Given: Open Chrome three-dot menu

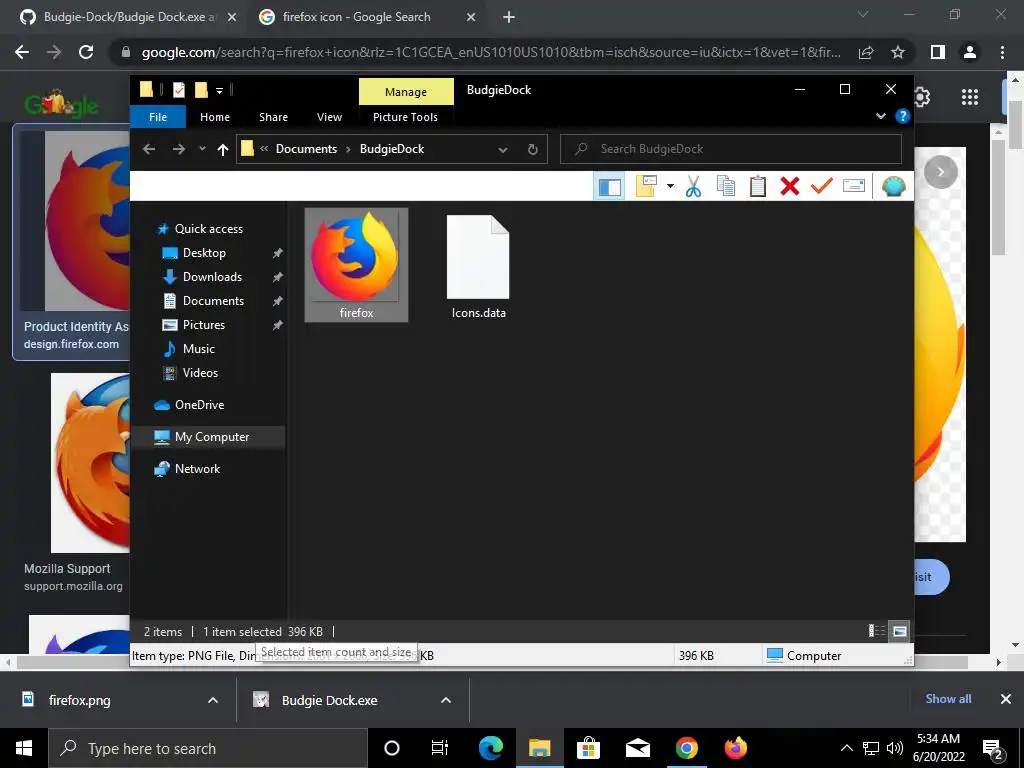Looking at the screenshot, I should 1002,52.
